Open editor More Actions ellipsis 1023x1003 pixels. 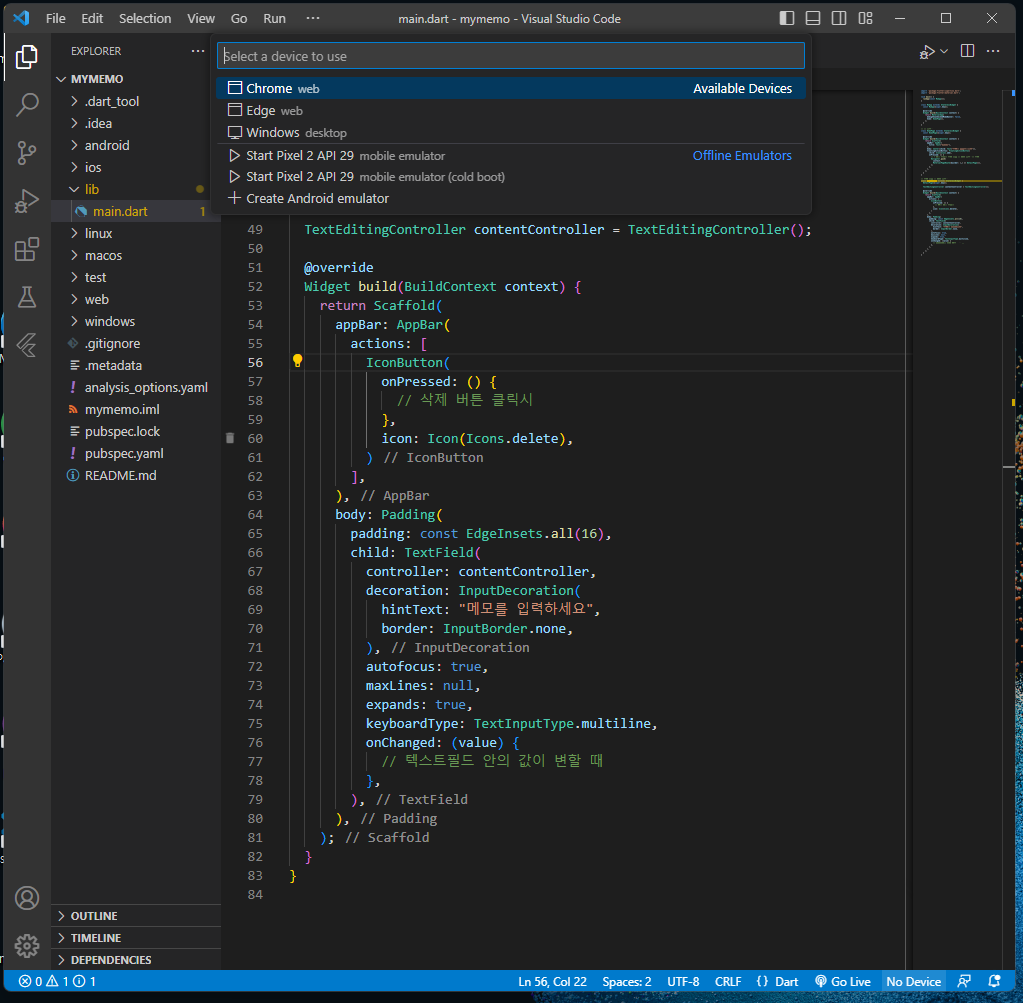coord(993,51)
